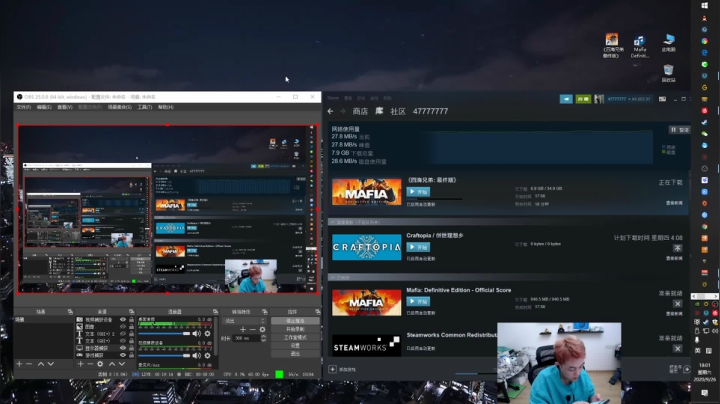Collapse the scheduled updates section in Steam
The width and height of the screenshot is (720, 404).
click(333, 222)
